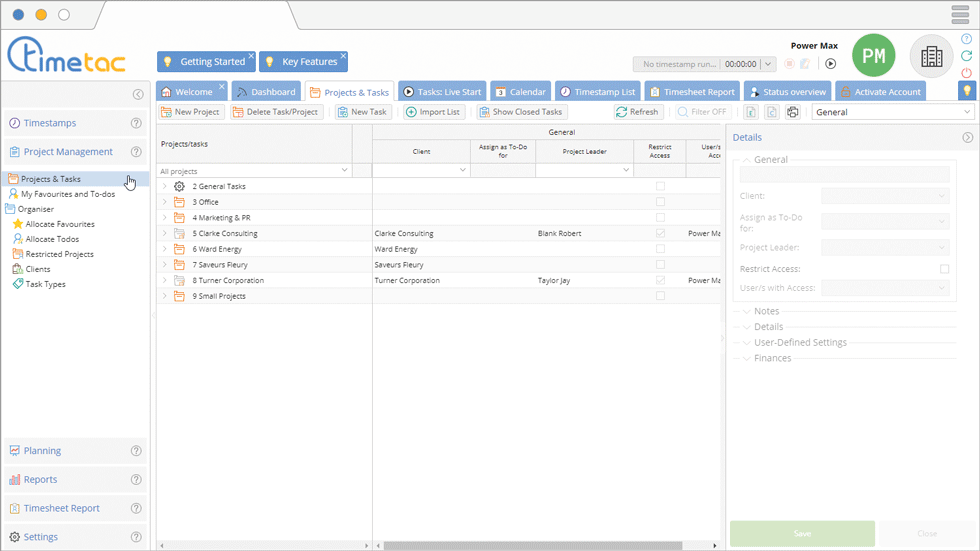Image resolution: width=980 pixels, height=551 pixels.
Task: Click the print icon in the toolbar
Action: tap(793, 112)
